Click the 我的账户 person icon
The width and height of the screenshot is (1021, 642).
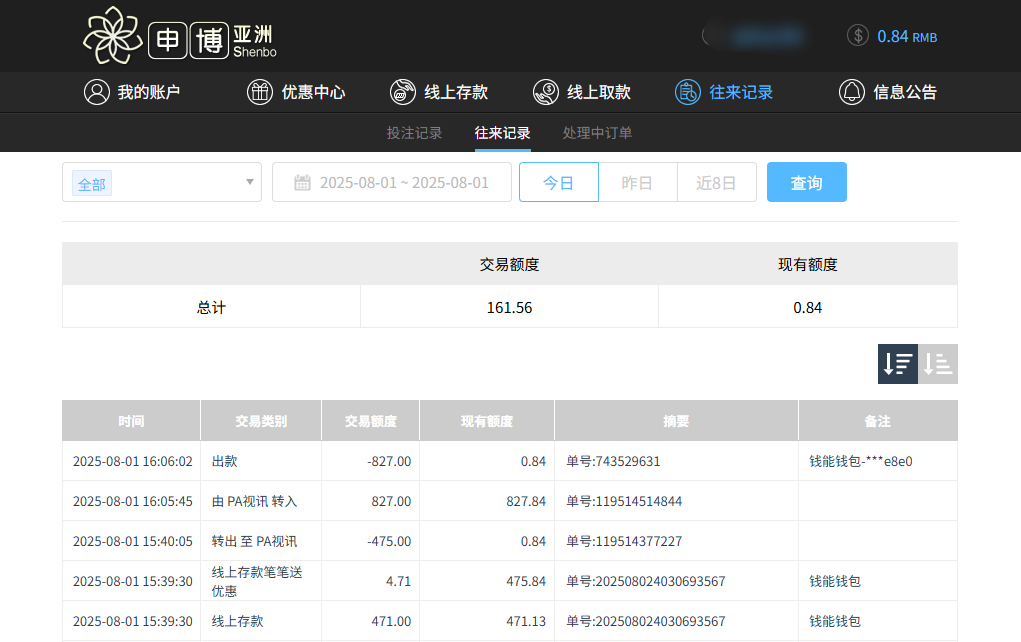click(96, 92)
